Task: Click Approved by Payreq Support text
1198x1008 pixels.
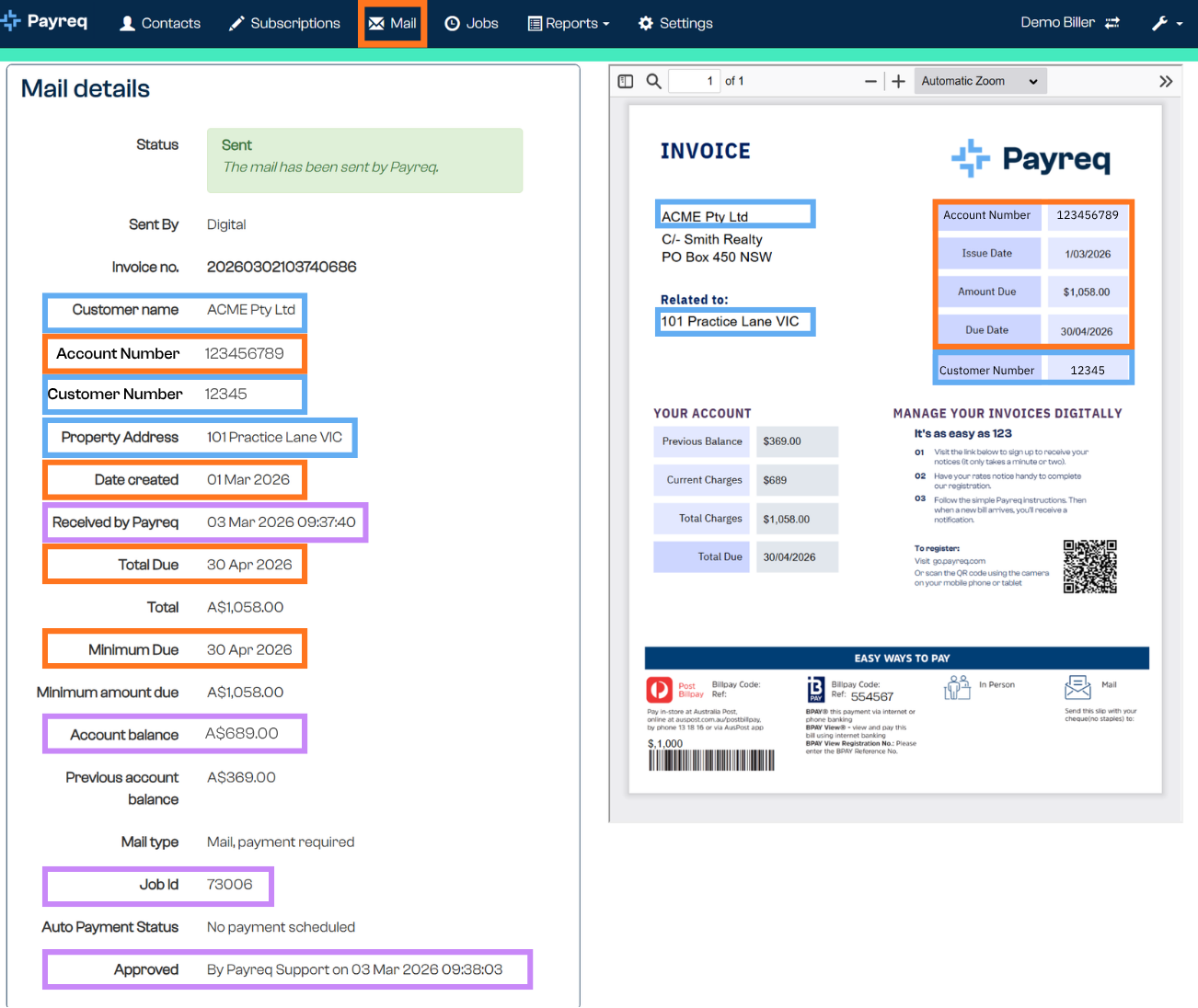Action: coord(354,969)
